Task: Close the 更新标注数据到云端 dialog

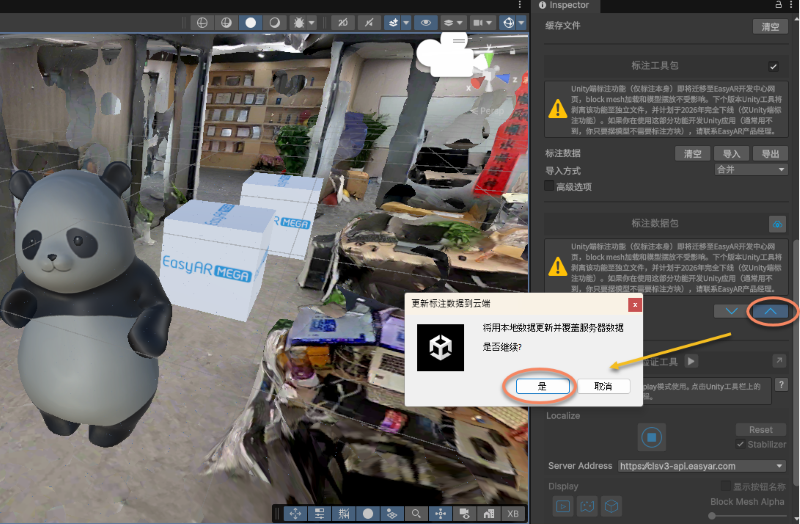Action: click(x=635, y=305)
